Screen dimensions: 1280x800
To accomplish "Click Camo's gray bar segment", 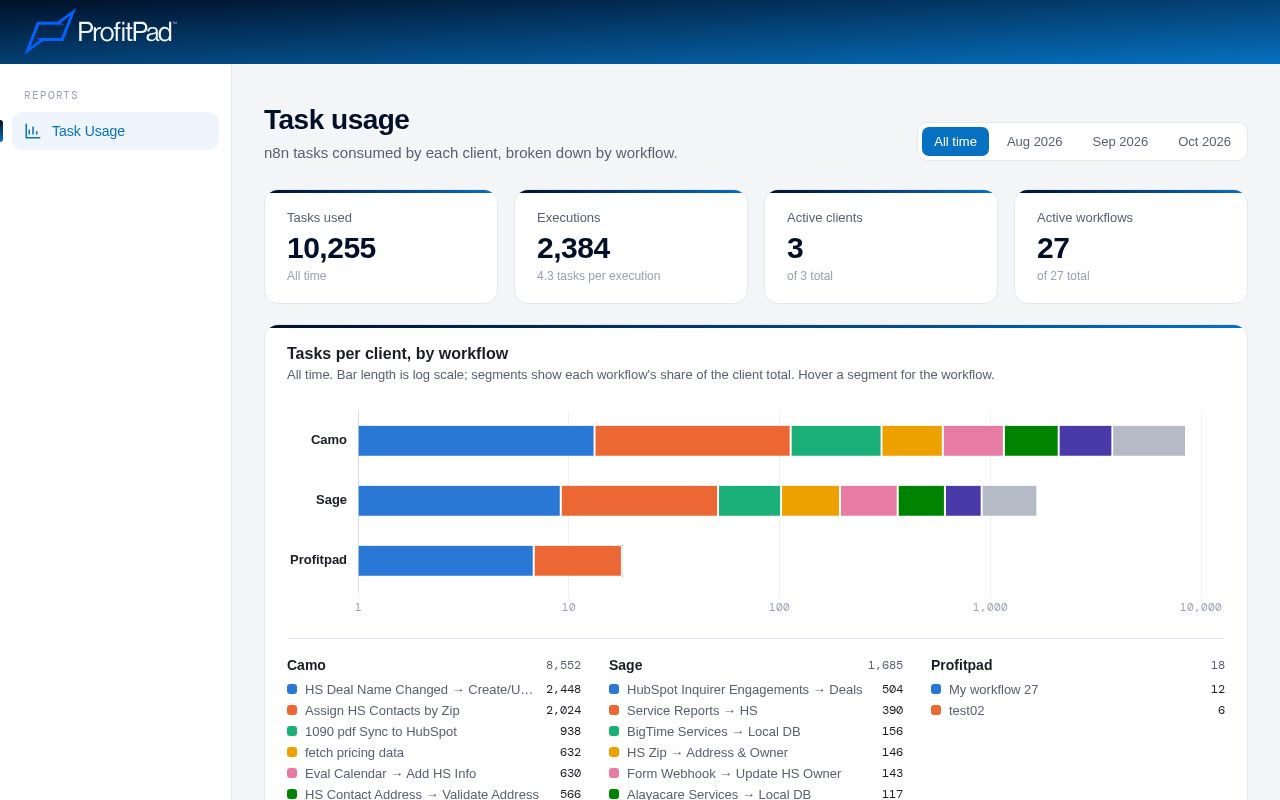I will [x=1149, y=441].
